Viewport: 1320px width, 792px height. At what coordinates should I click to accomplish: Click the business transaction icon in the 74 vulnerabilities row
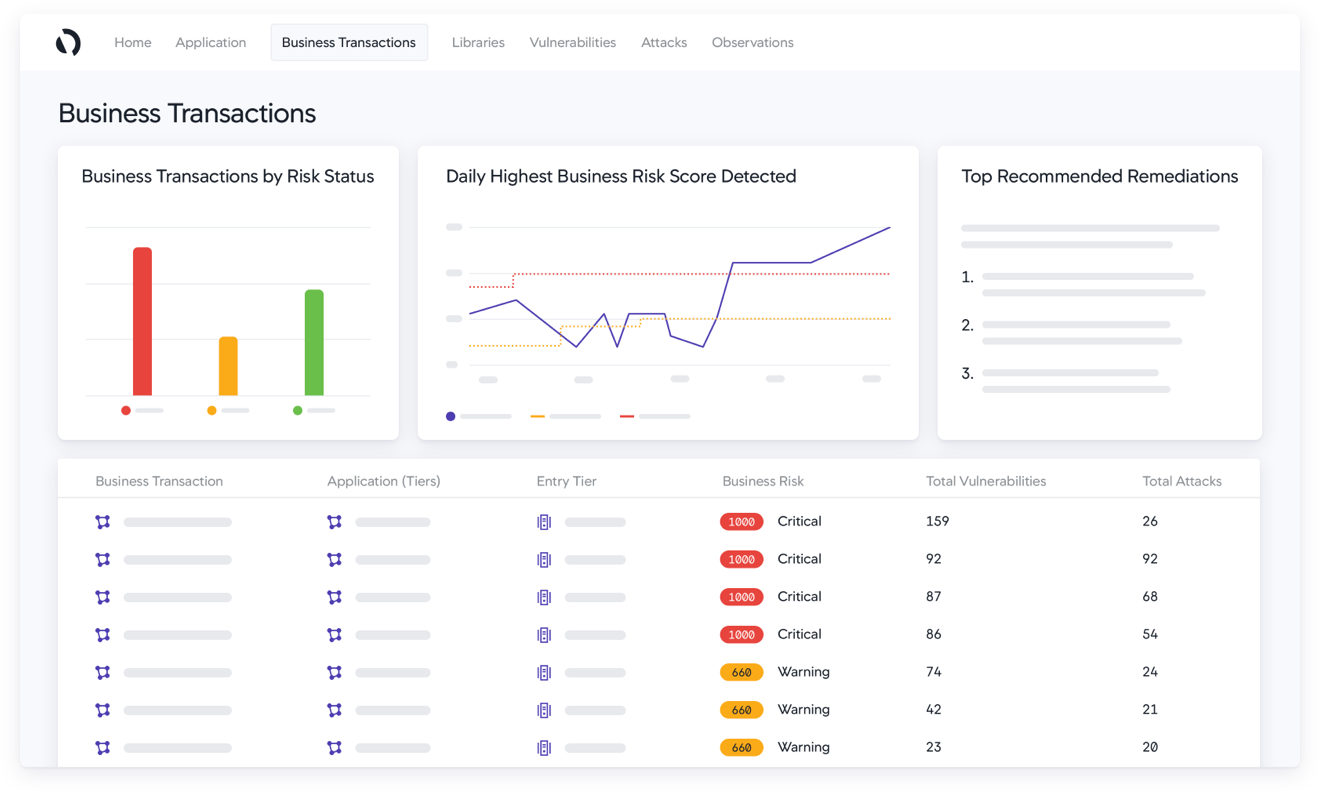click(103, 672)
